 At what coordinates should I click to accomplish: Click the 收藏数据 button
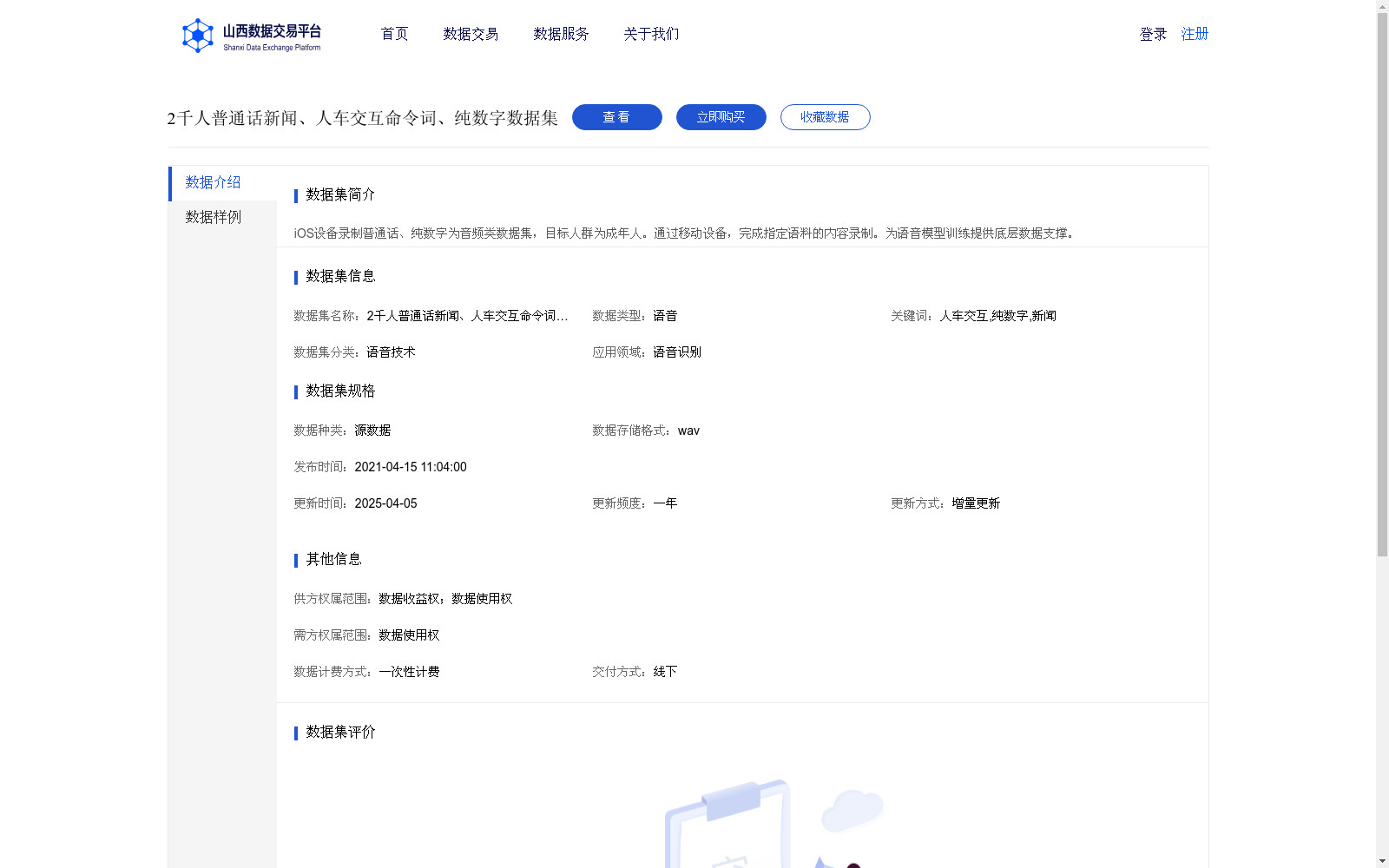(826, 117)
